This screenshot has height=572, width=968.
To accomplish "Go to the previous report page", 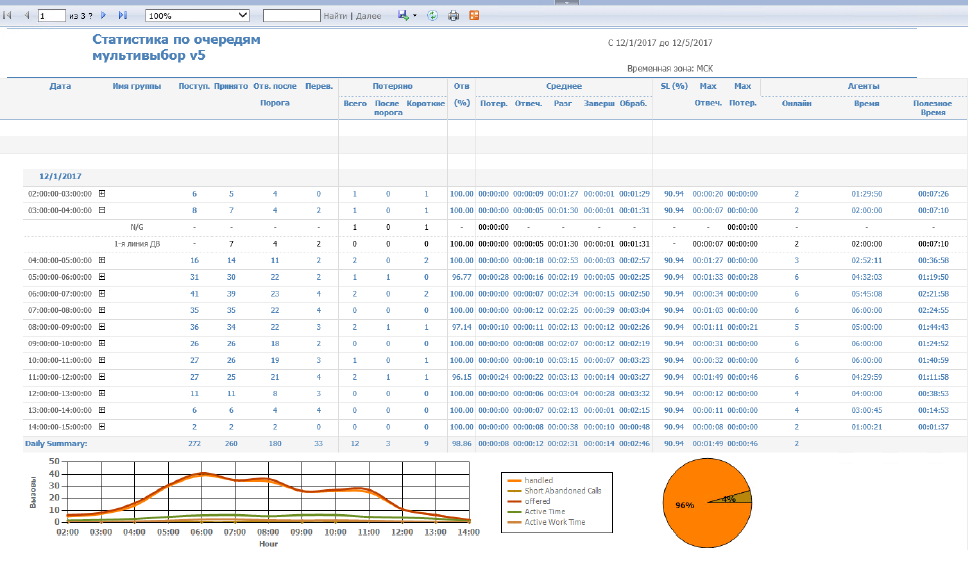I will click(27, 15).
